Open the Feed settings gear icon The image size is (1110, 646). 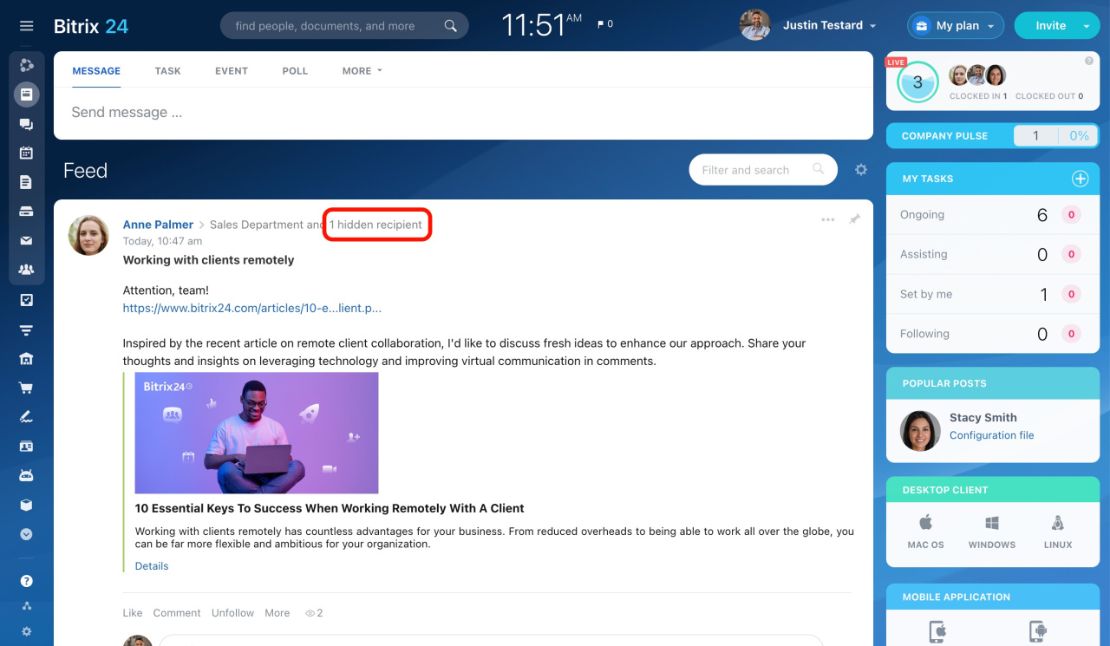861,170
